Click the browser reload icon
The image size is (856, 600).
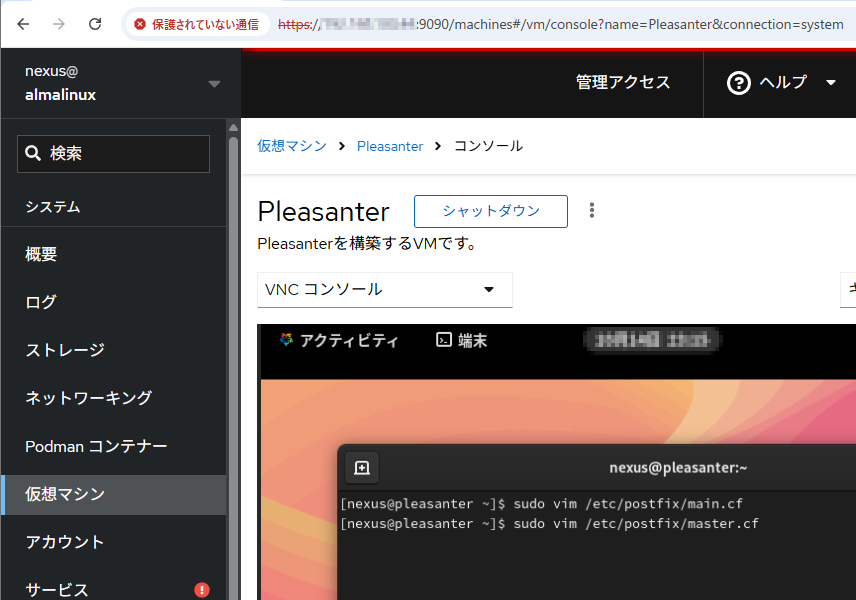pos(95,24)
